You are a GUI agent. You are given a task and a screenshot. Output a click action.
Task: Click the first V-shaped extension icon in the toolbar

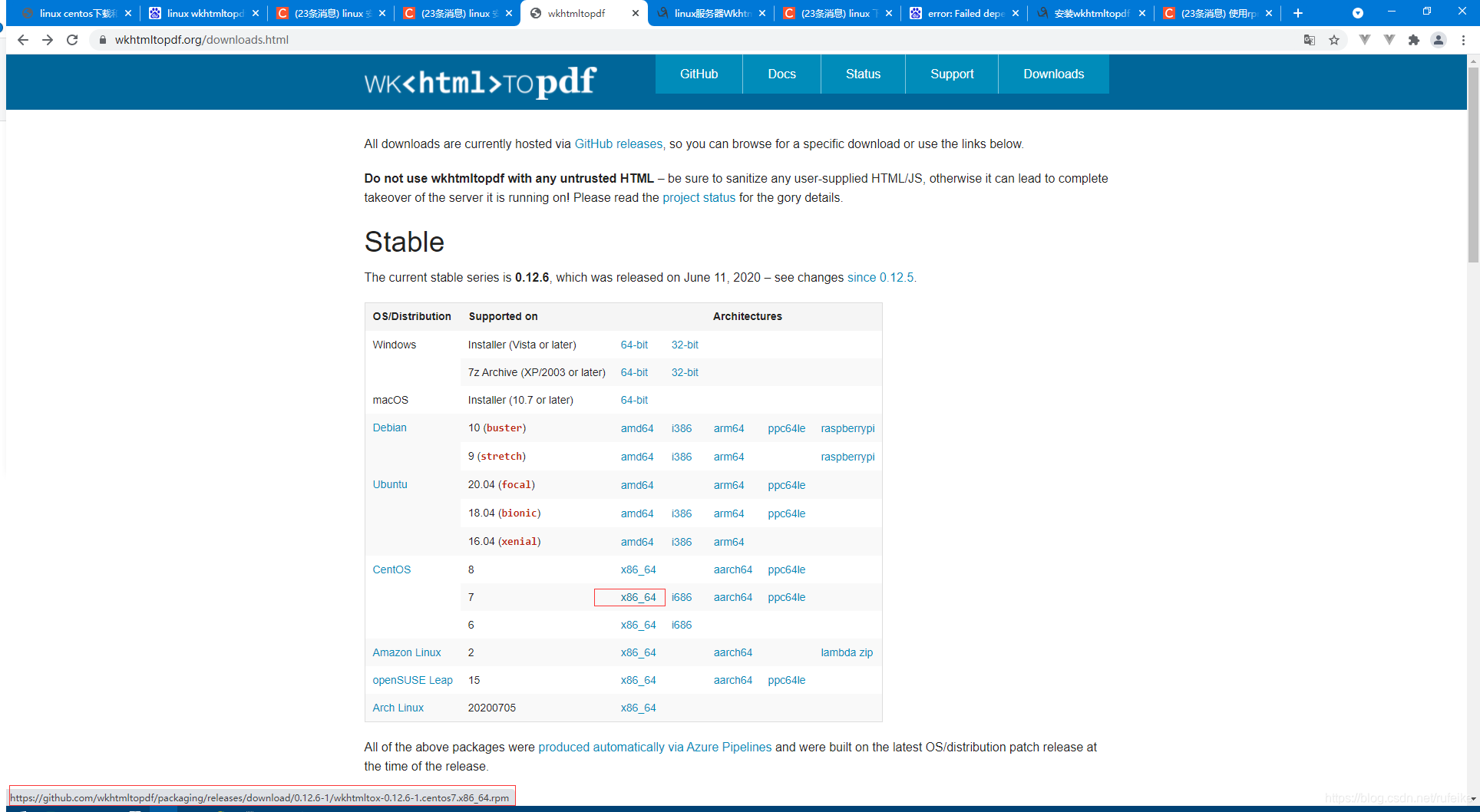[x=1364, y=40]
